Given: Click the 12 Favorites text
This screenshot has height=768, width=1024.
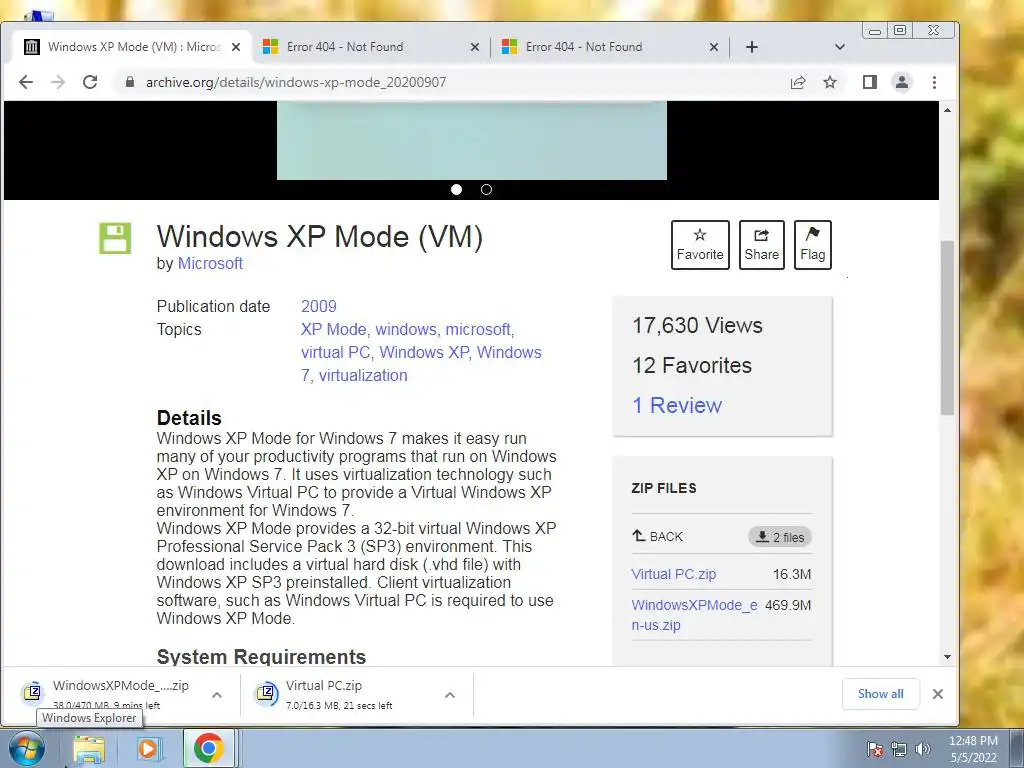Looking at the screenshot, I should (692, 365).
